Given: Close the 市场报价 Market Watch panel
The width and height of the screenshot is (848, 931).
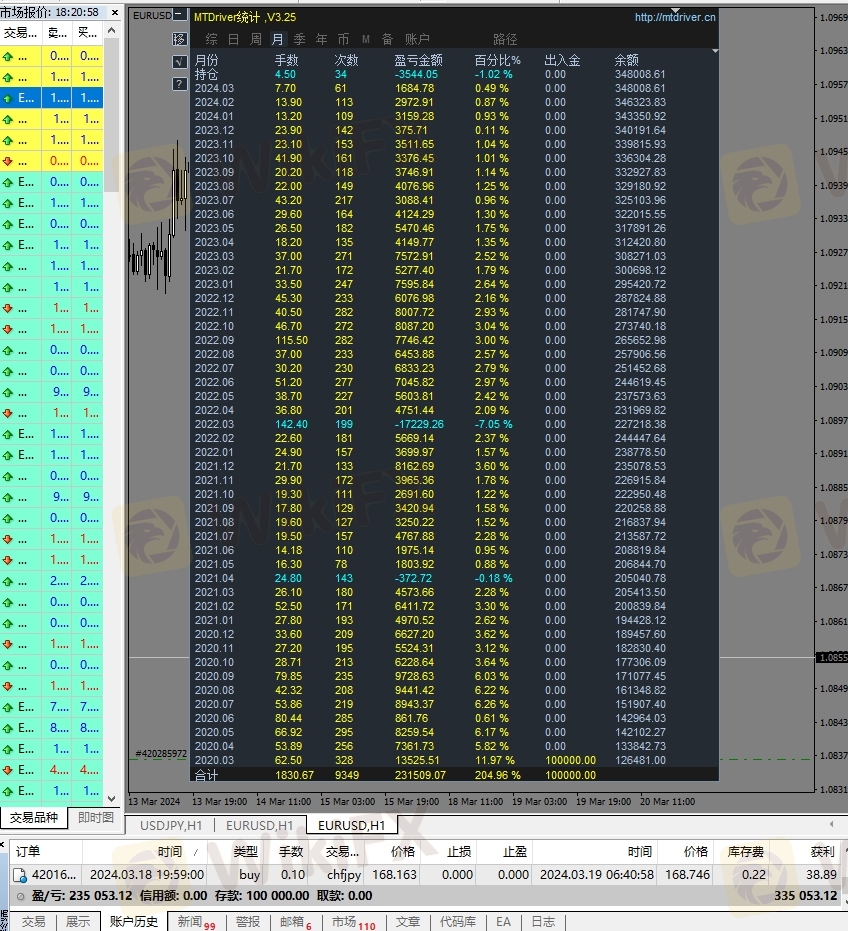Looking at the screenshot, I should [115, 12].
